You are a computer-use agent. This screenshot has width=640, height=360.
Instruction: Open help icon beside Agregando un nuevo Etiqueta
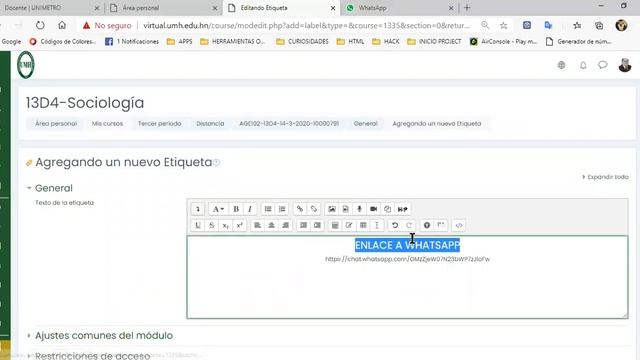coord(216,162)
